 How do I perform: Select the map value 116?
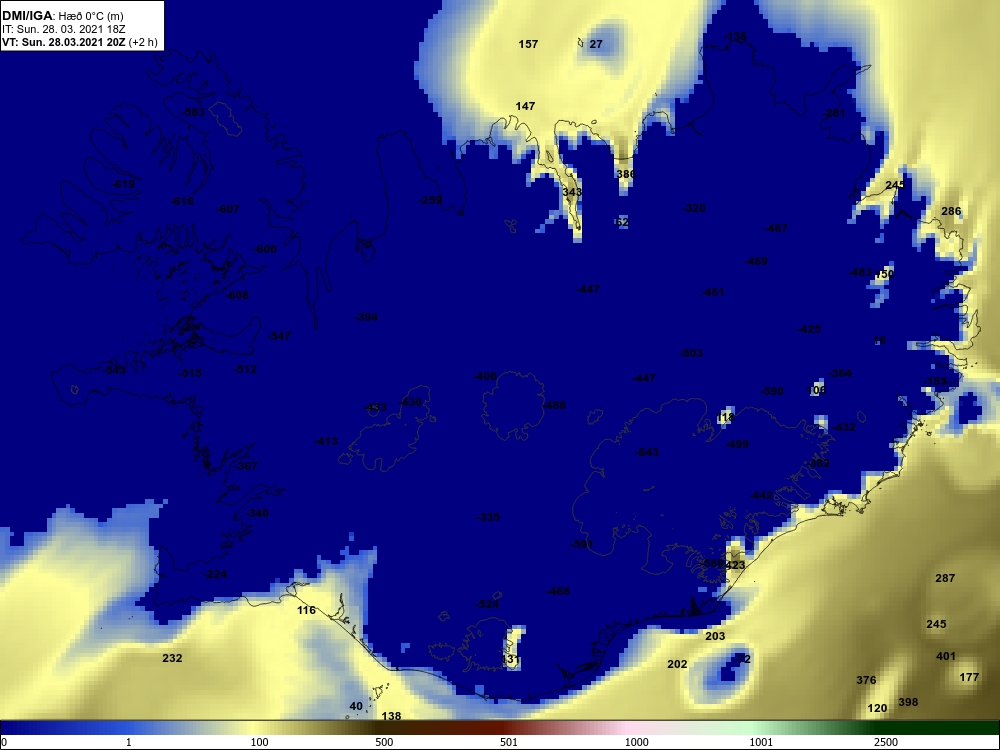click(307, 610)
